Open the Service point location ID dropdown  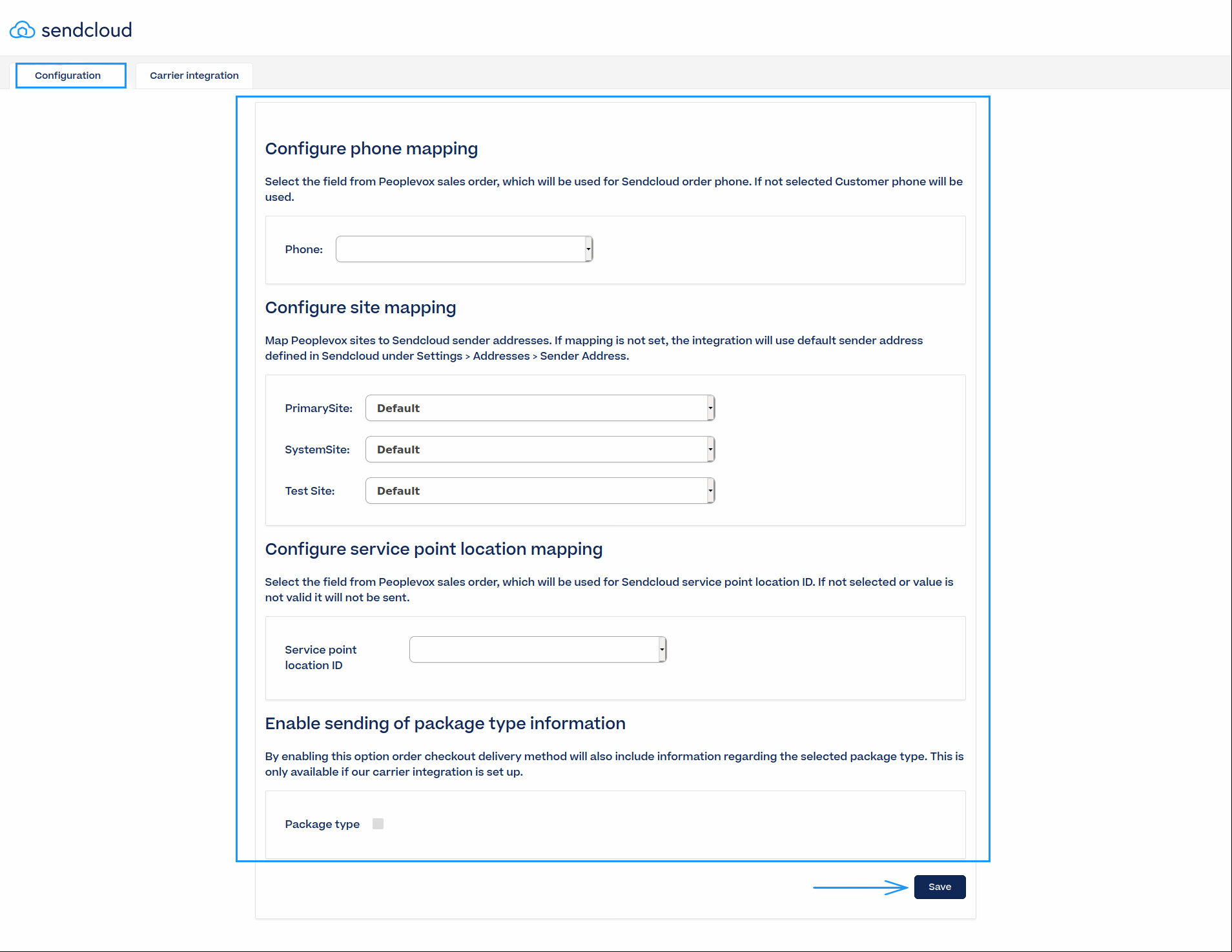point(538,650)
